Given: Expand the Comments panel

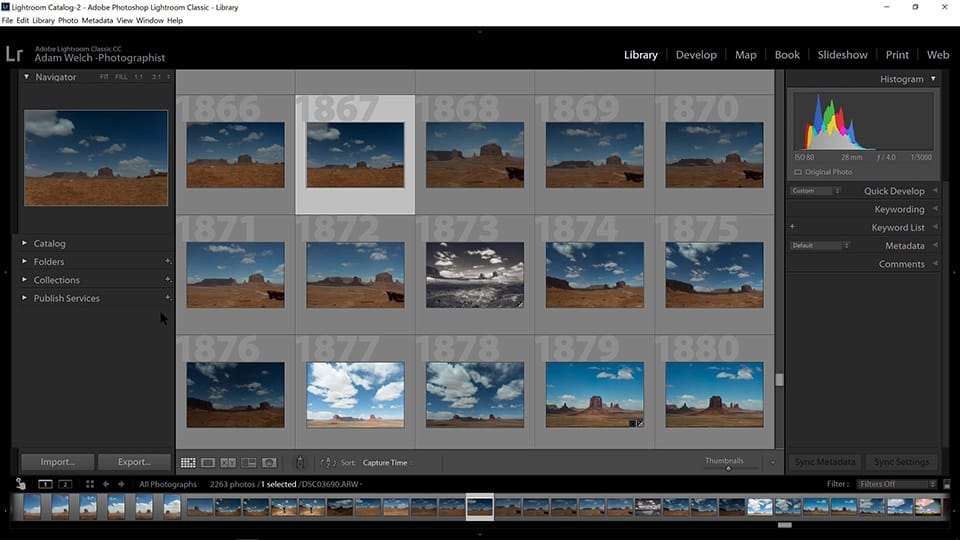Looking at the screenshot, I should pos(935,264).
